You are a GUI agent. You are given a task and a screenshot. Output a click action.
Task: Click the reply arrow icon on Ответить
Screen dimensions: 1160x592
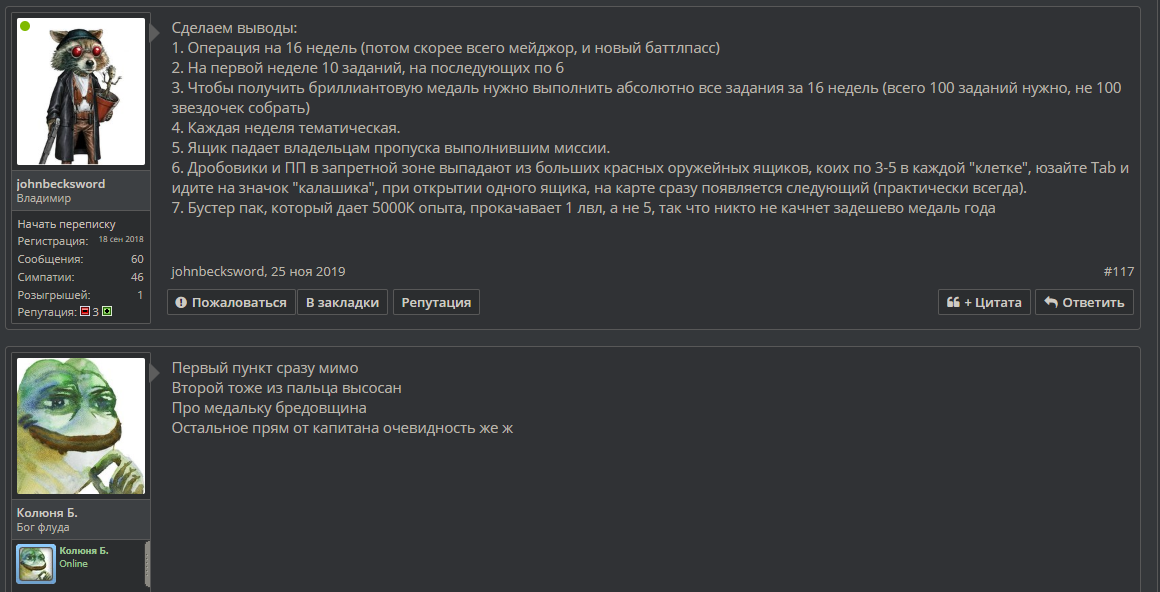point(1051,302)
